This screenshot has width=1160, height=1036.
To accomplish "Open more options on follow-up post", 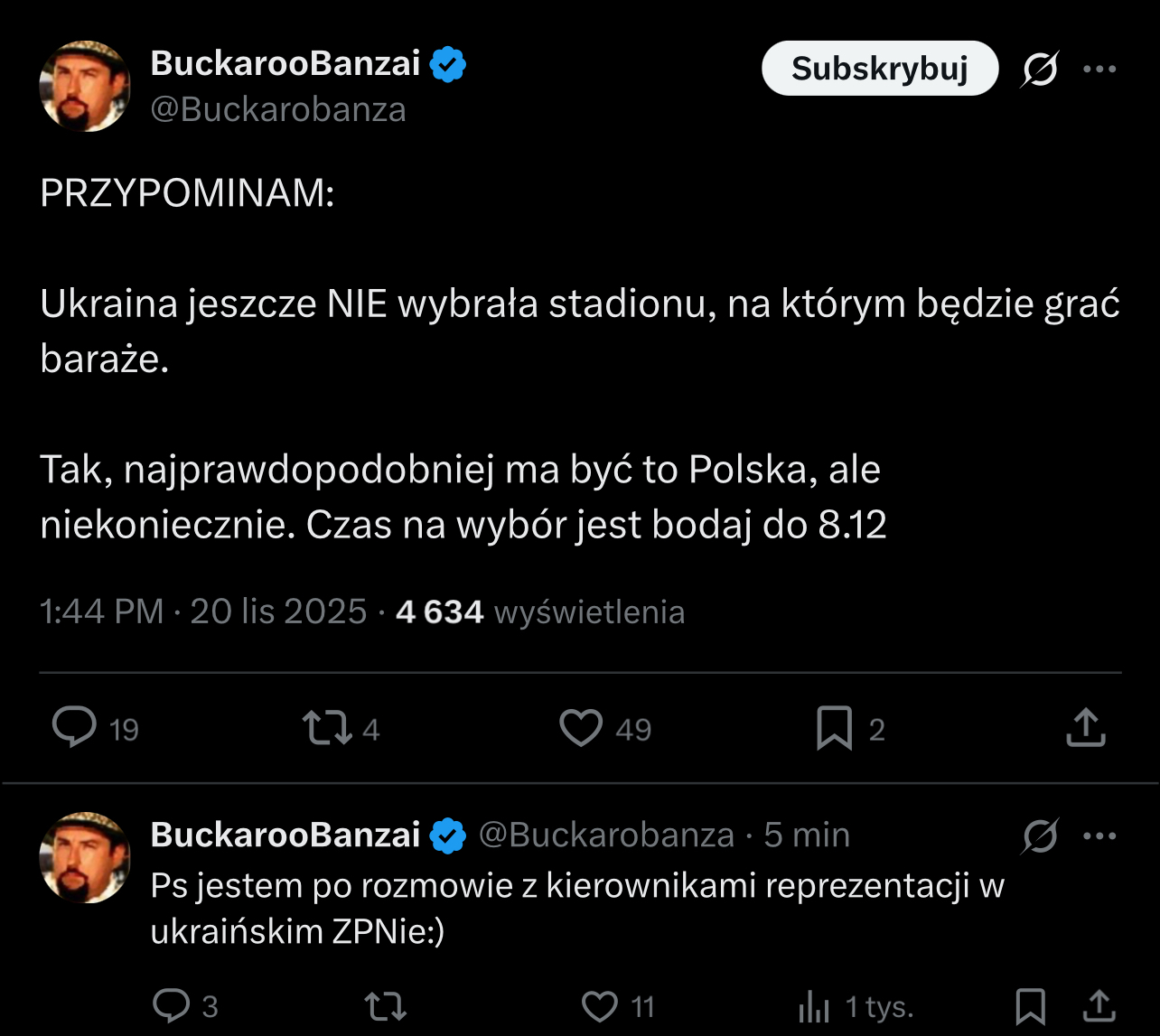I will click(x=1099, y=836).
